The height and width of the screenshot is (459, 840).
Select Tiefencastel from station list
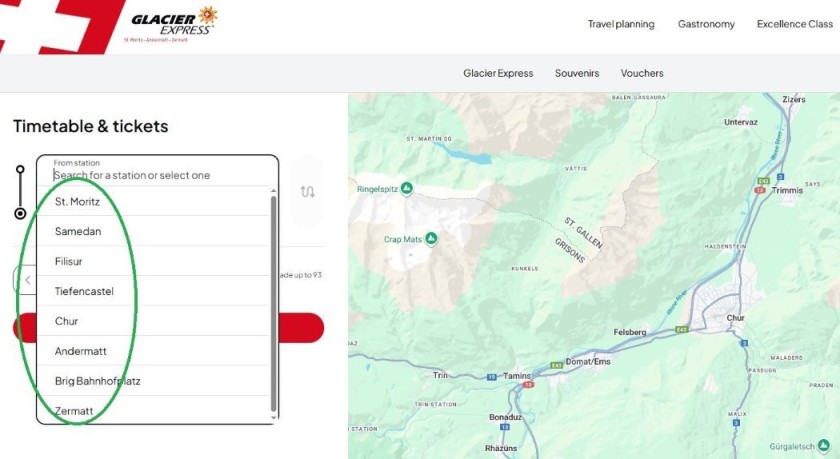pyautogui.click(x=153, y=291)
